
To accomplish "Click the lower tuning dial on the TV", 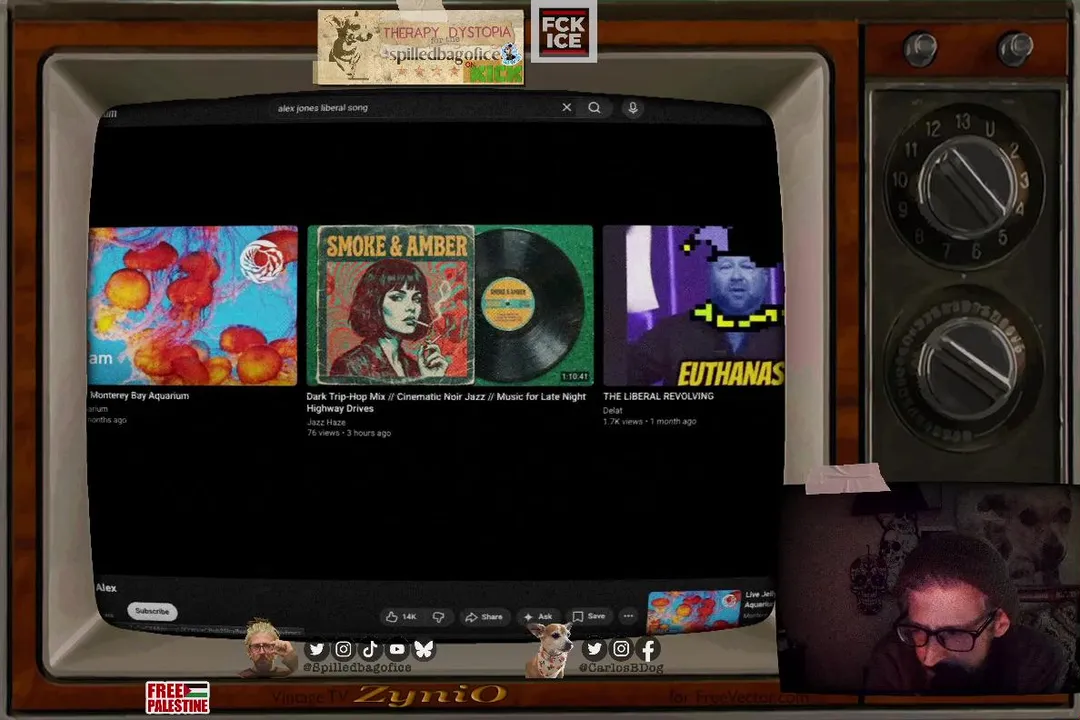I will [963, 367].
